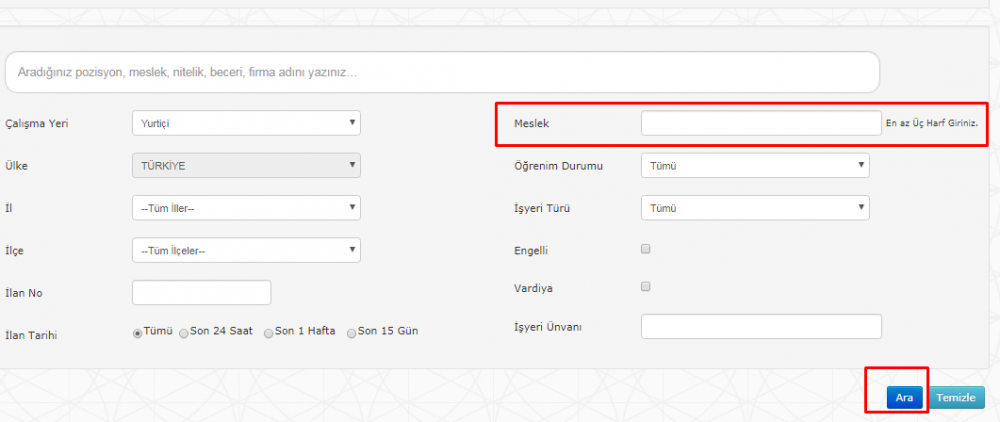
Task: Open the İşyeri Türü dropdown
Action: tap(755, 208)
